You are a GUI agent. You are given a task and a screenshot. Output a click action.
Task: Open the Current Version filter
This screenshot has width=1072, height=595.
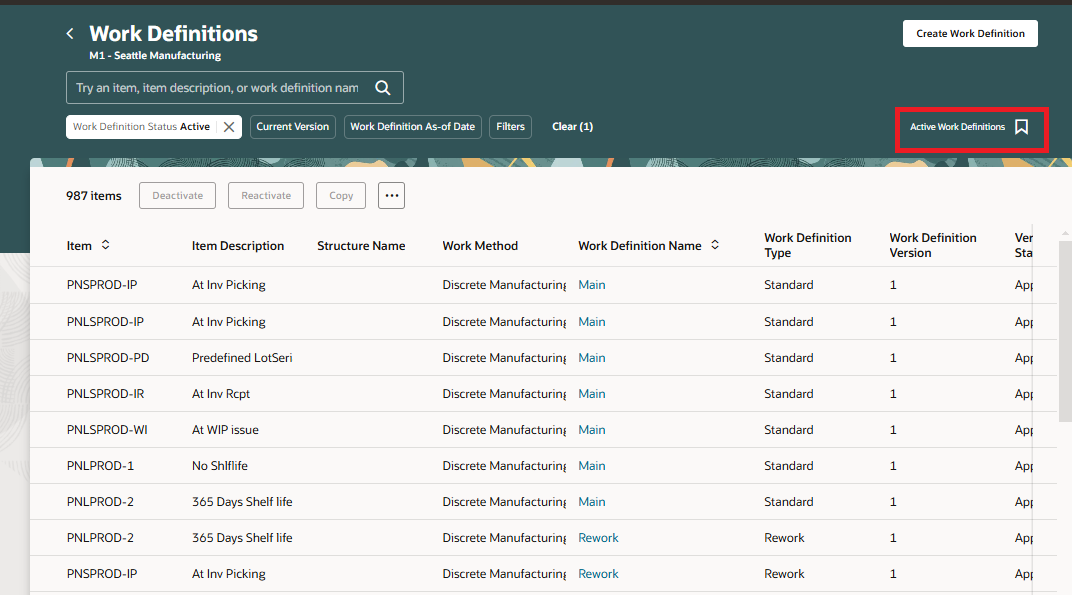(293, 127)
